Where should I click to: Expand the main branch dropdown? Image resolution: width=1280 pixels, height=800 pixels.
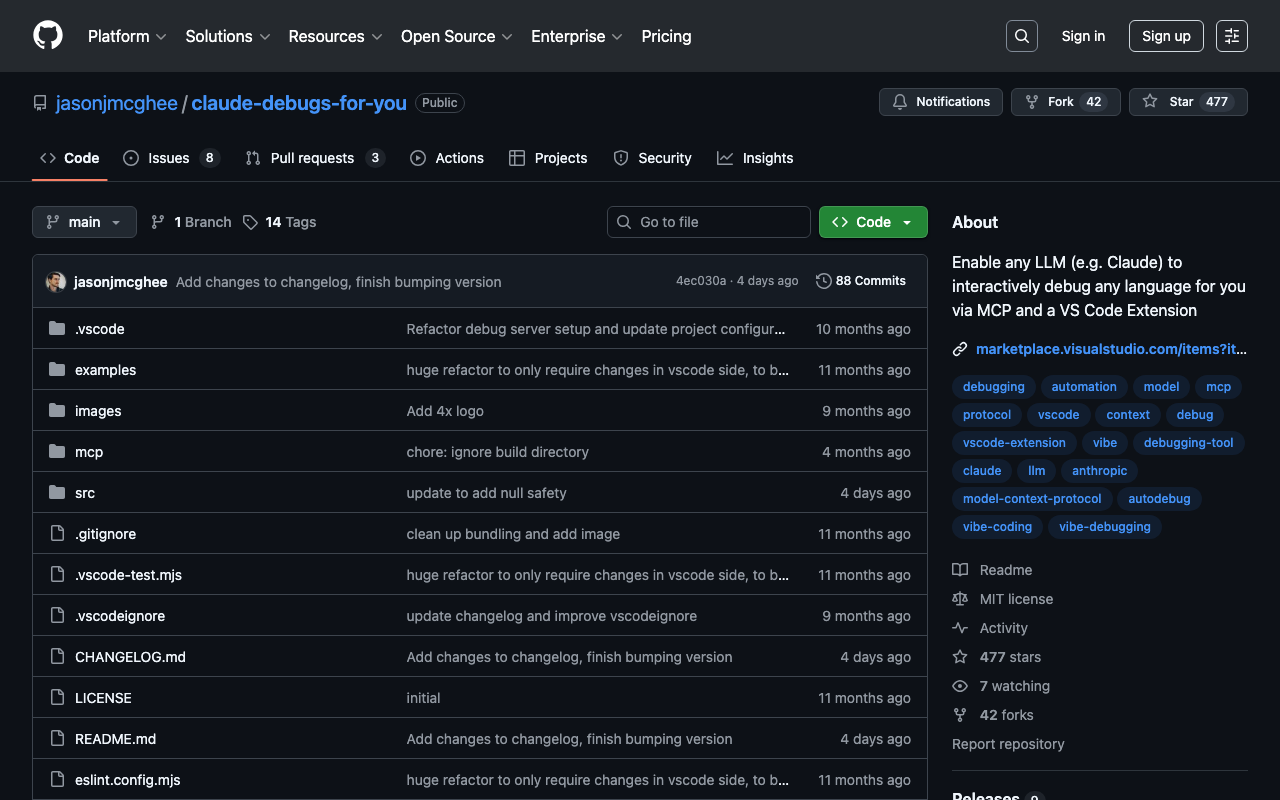coord(84,222)
